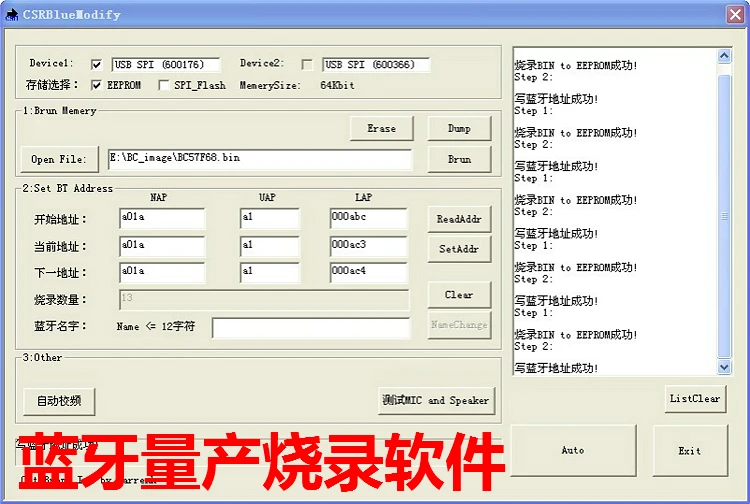The image size is (750, 504).
Task: Toggle the Device1 checkbox
Action: [x=97, y=64]
